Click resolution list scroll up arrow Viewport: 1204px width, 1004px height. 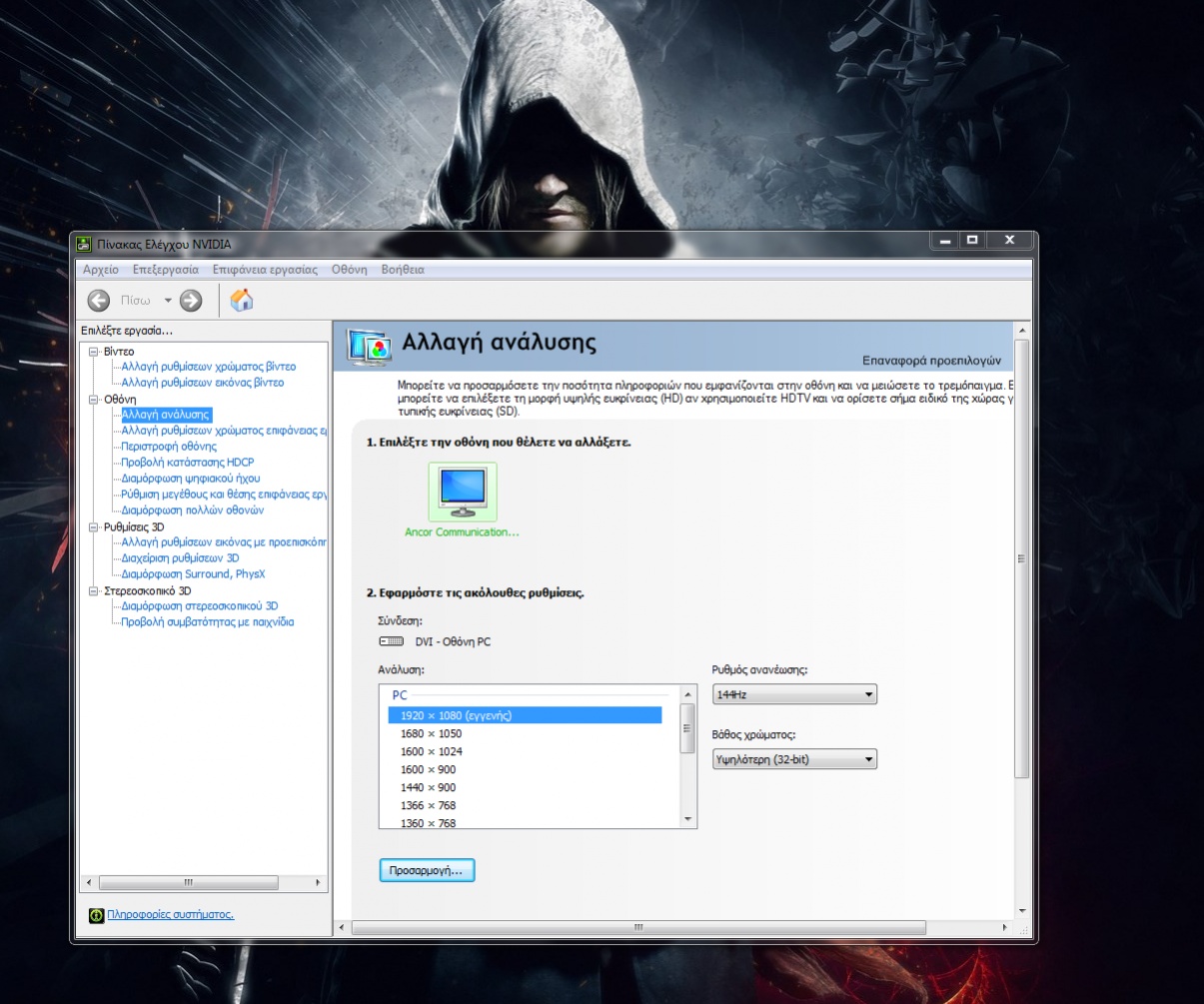point(687,694)
